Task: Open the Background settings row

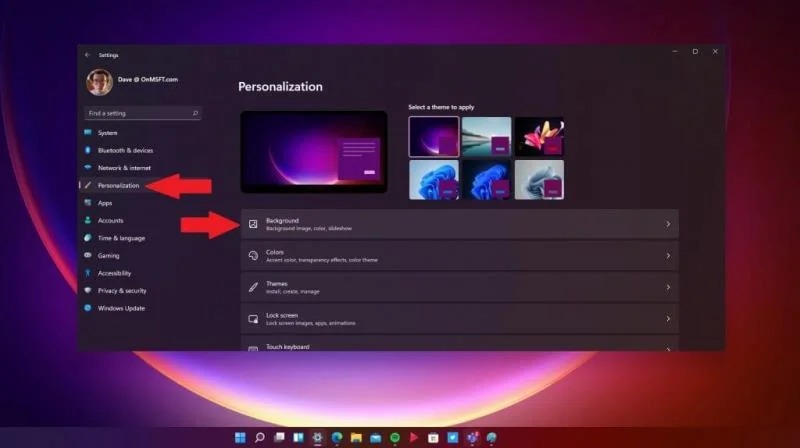Action: 460,224
